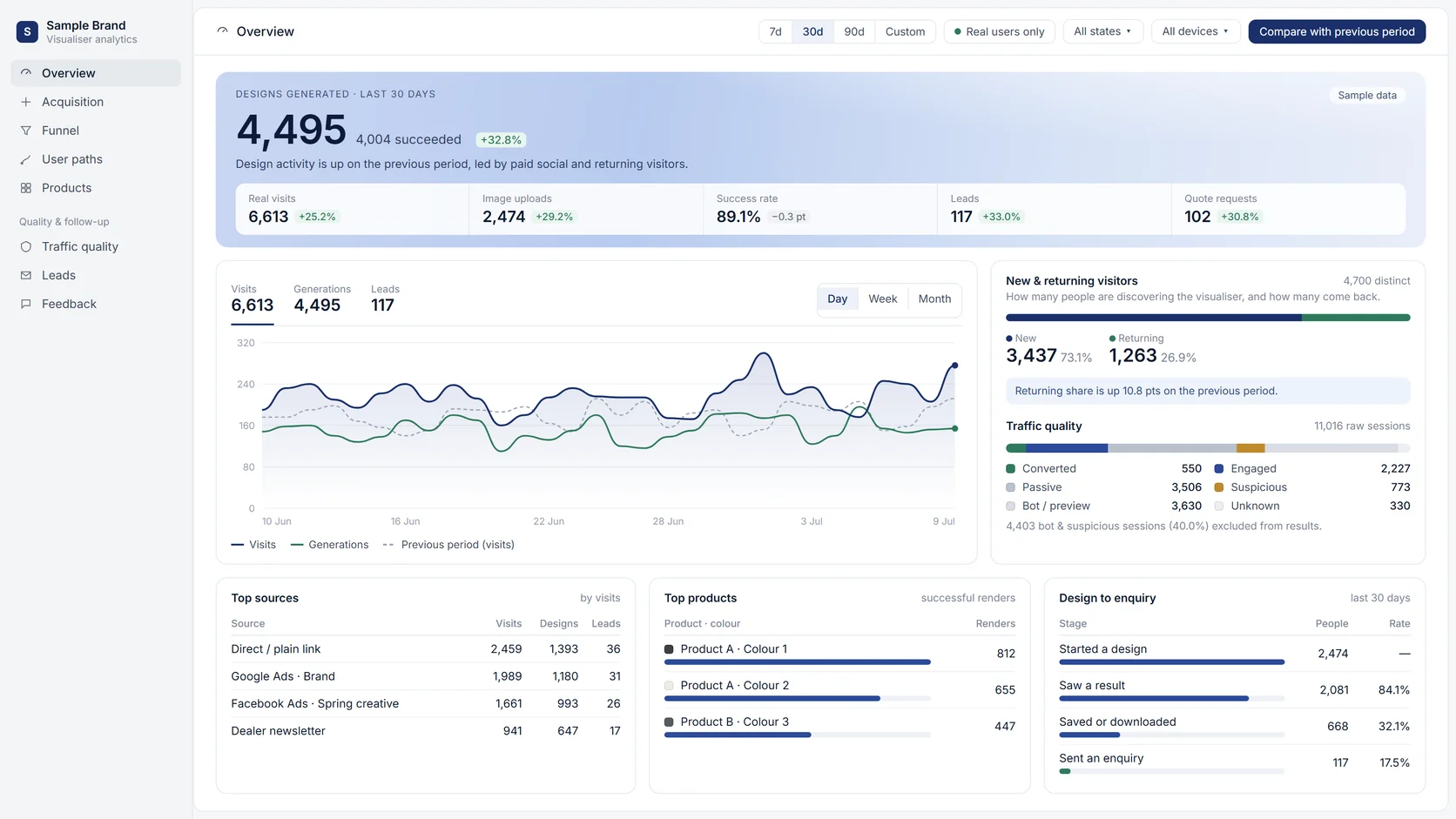Click the Traffic quality shield icon
Image resolution: width=1456 pixels, height=819 pixels.
coord(26,246)
